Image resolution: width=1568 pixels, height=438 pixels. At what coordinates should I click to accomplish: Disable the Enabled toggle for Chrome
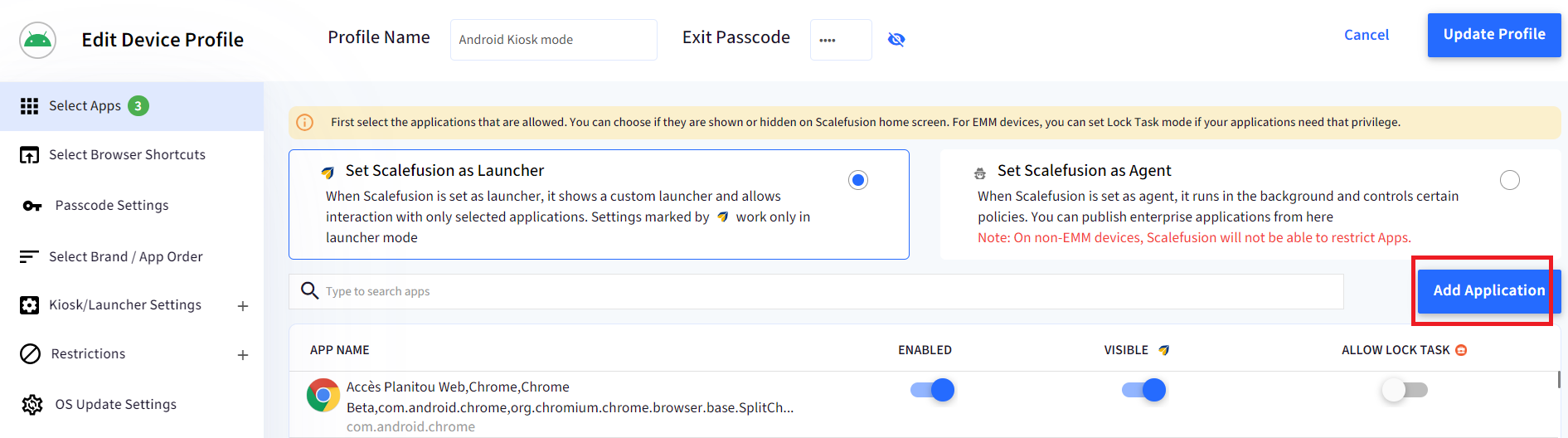[x=933, y=390]
